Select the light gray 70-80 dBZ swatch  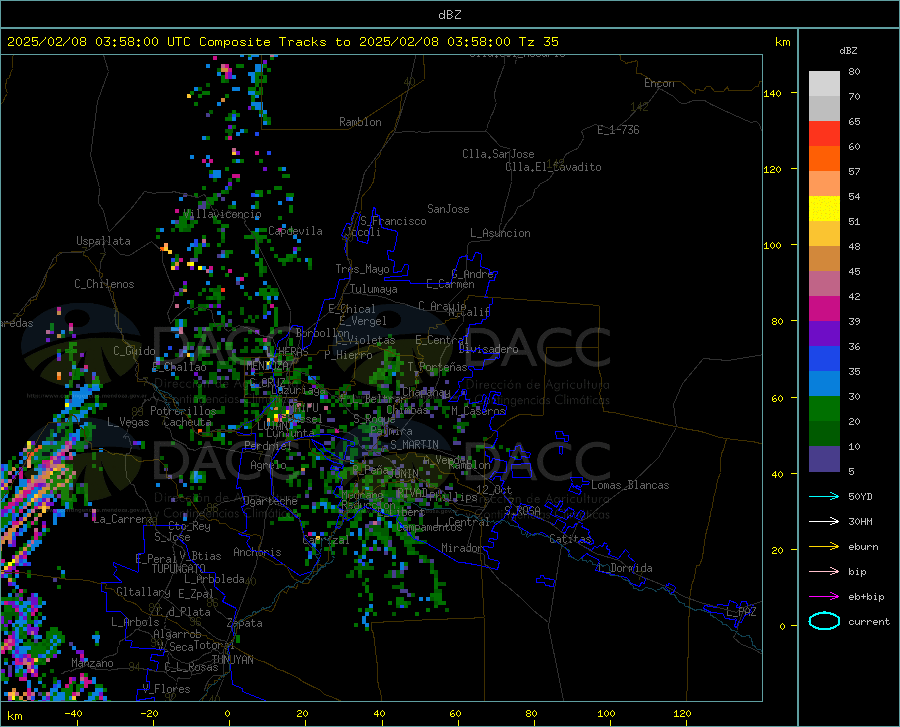pos(824,84)
